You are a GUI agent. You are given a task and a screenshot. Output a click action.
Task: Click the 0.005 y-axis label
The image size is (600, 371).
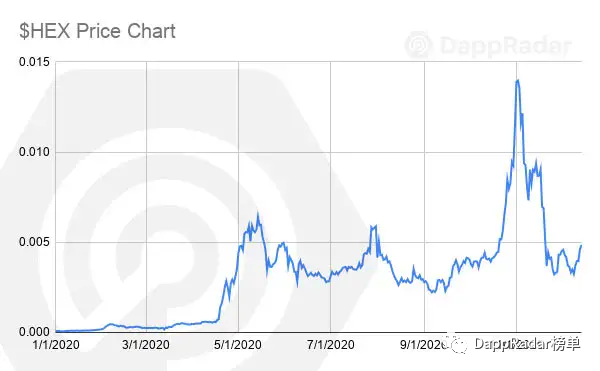pos(34,242)
